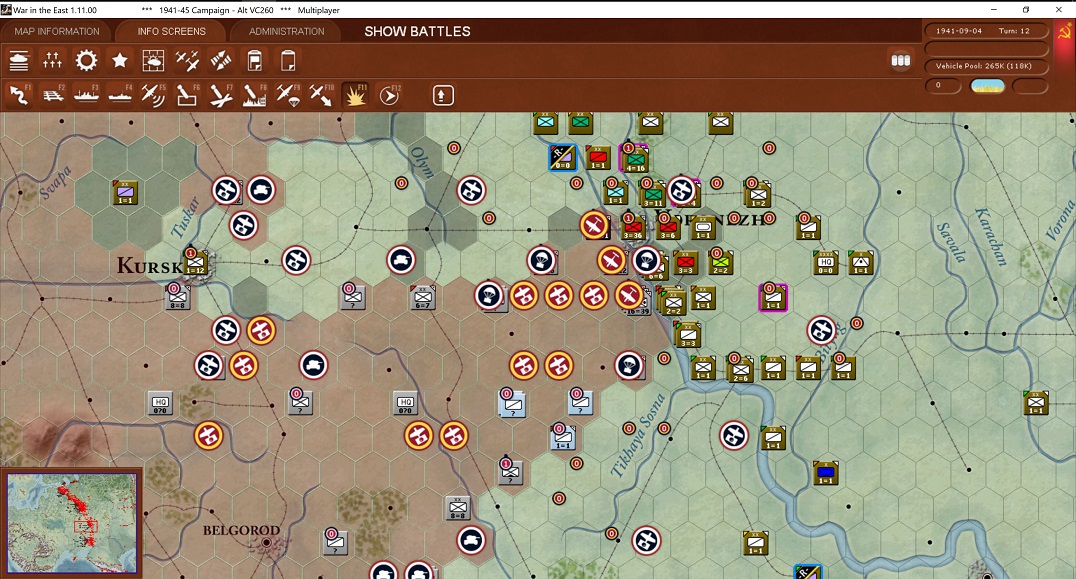
Task: Click the Vehicle Pool: 265K readout
Action: click(x=987, y=66)
